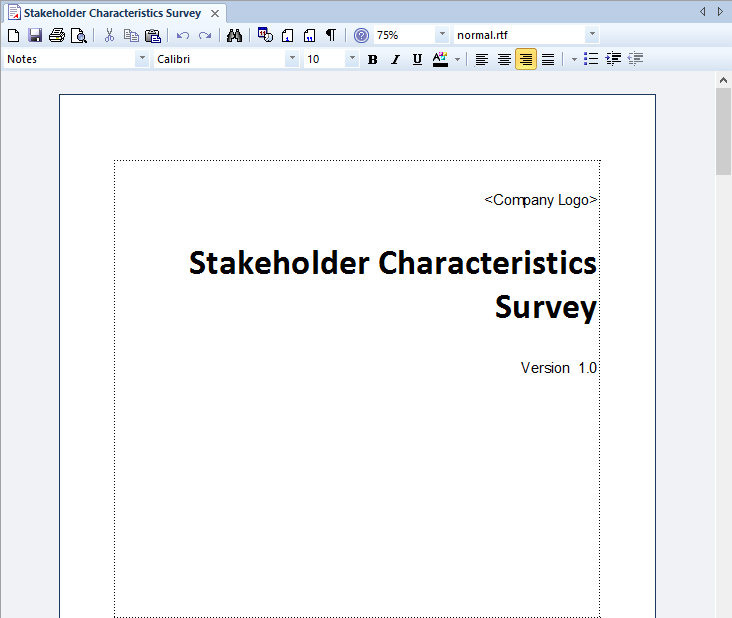Toggle italic formatting
This screenshot has width=732, height=618.
(x=395, y=59)
